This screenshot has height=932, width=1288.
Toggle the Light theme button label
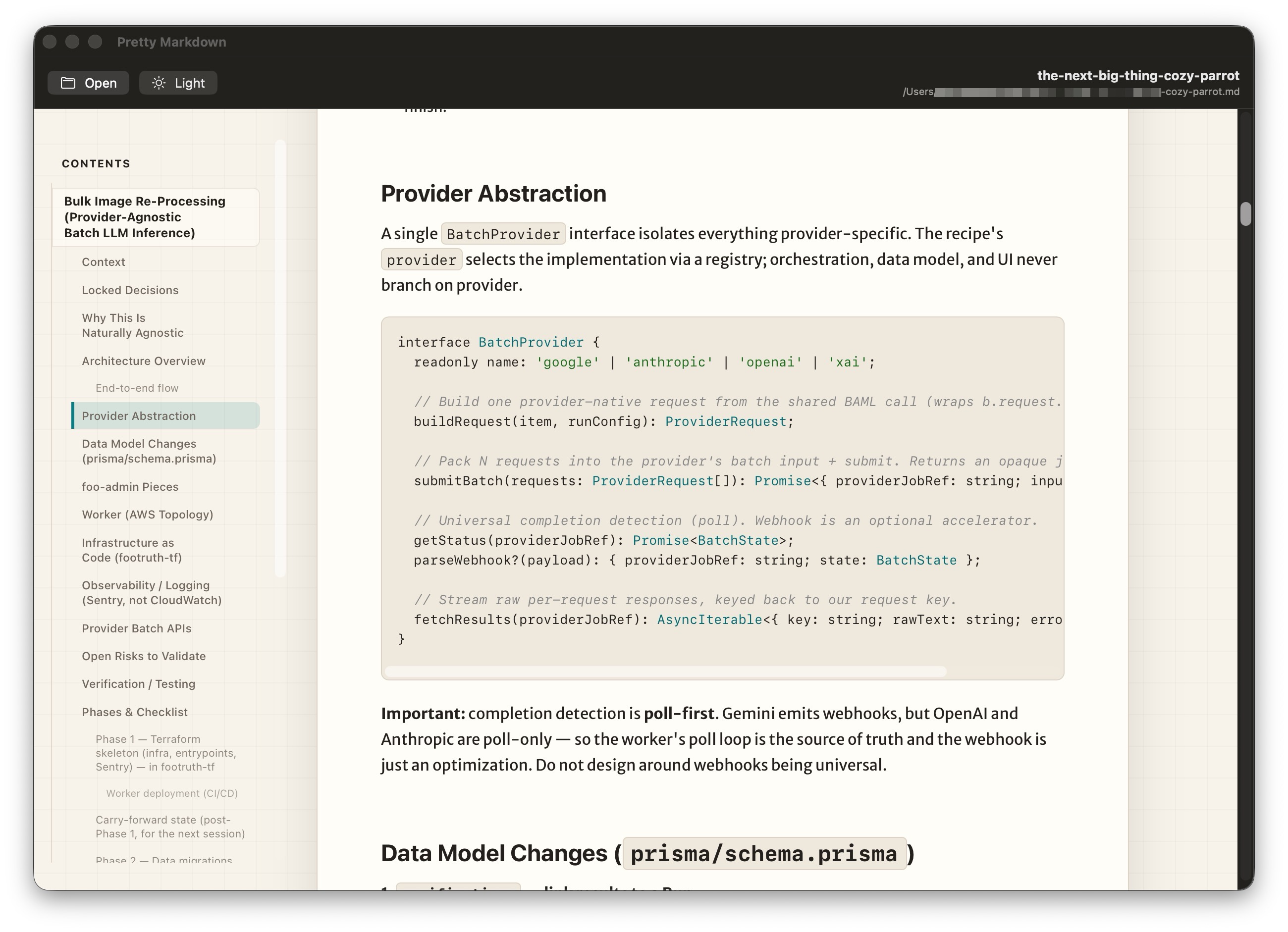[x=190, y=83]
